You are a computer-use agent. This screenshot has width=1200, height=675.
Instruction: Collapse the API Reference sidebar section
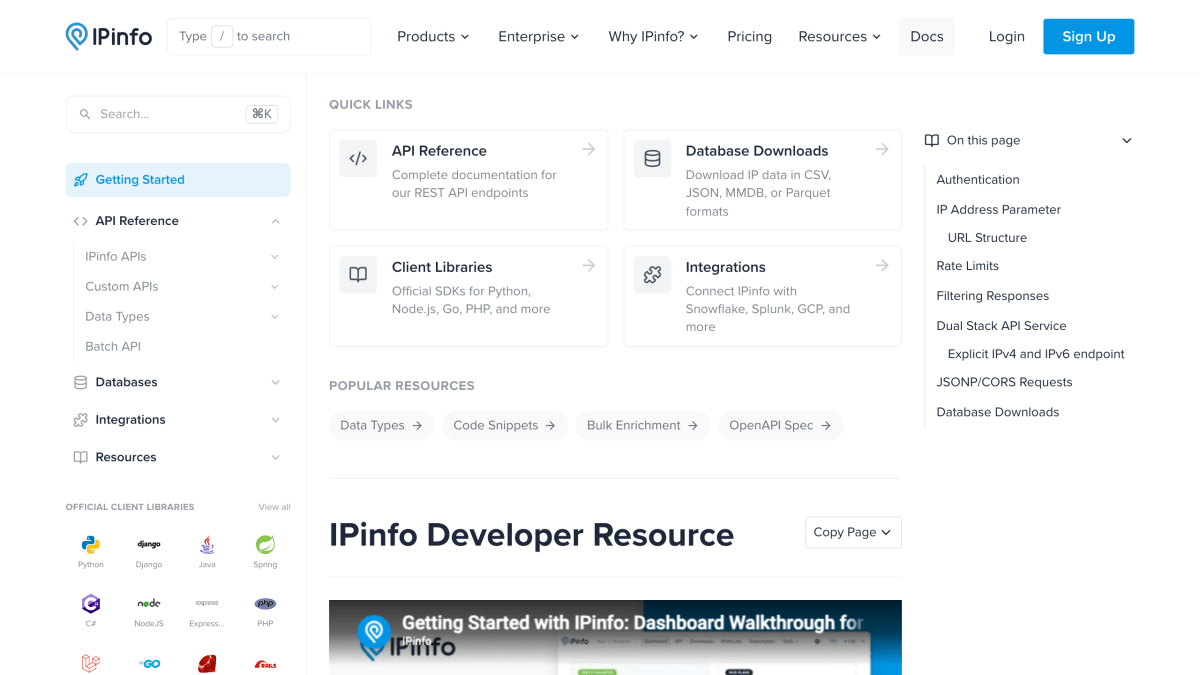[x=275, y=221]
